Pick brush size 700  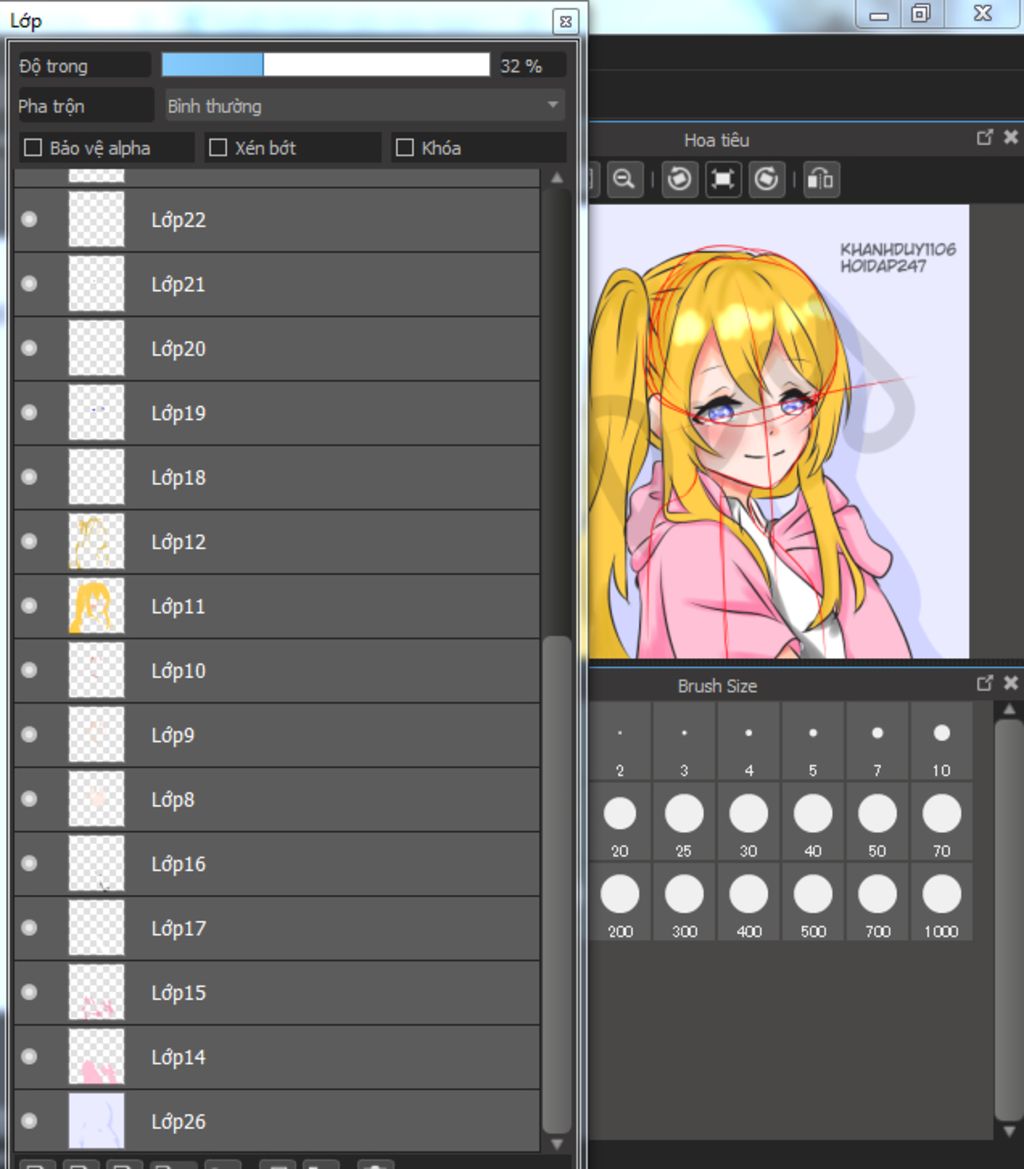(x=877, y=902)
